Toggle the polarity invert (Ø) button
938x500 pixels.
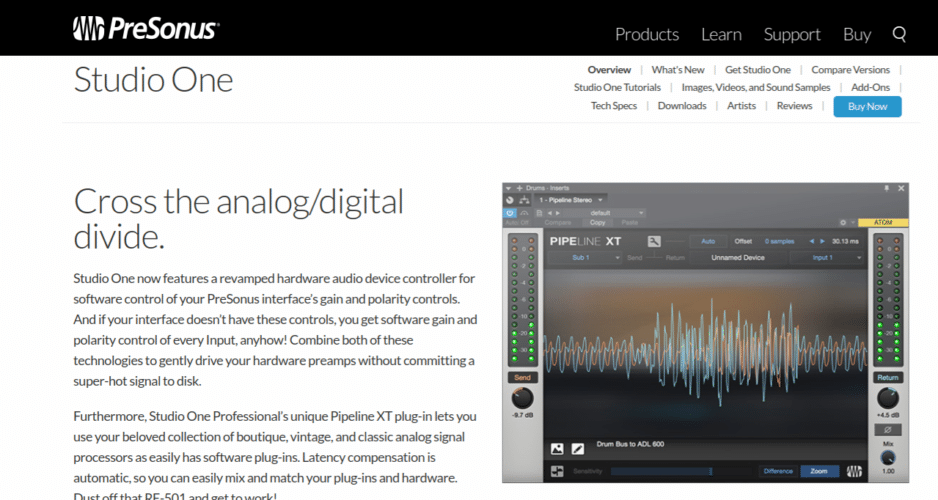888,429
